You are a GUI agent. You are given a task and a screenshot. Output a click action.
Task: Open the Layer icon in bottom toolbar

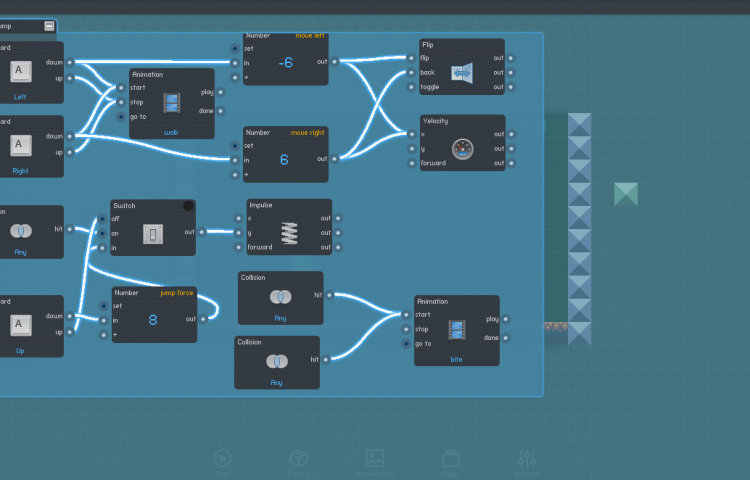coord(451,458)
